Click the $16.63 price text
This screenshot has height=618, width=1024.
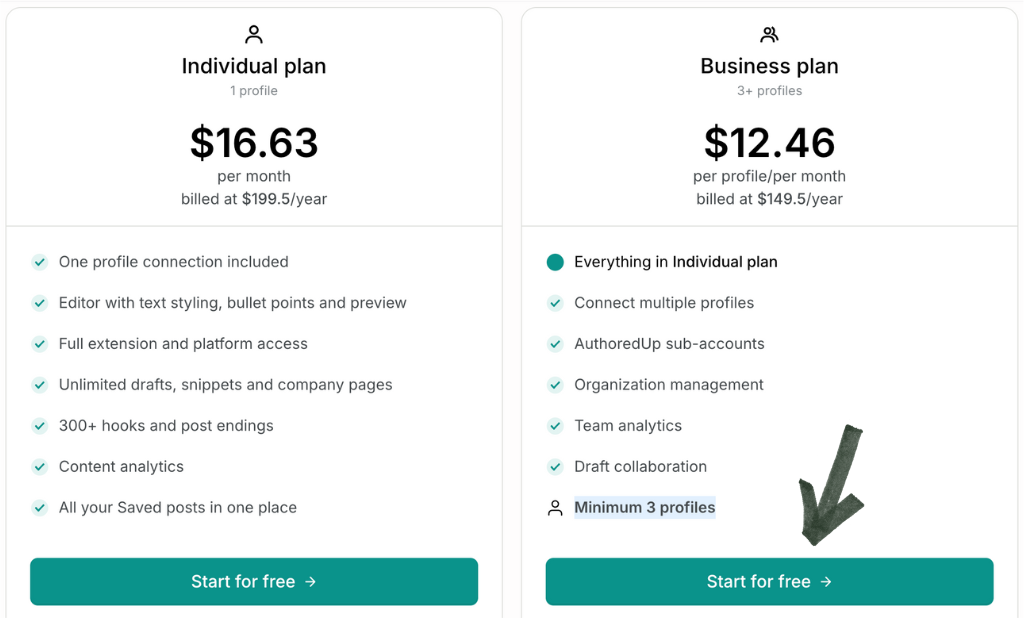[254, 143]
